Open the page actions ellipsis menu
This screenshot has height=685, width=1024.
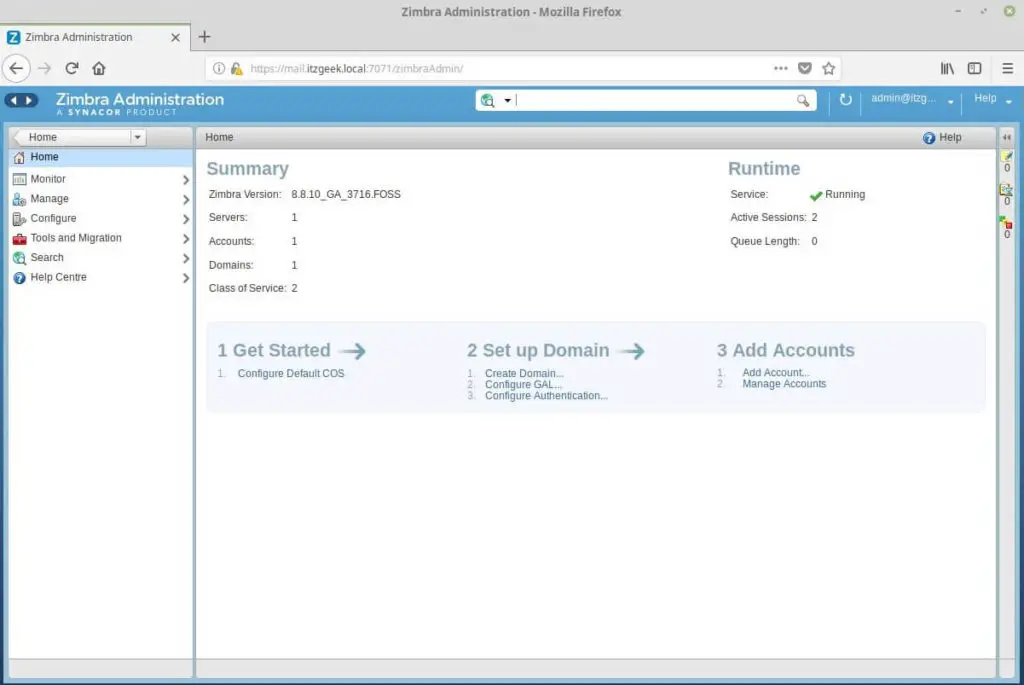[x=780, y=68]
